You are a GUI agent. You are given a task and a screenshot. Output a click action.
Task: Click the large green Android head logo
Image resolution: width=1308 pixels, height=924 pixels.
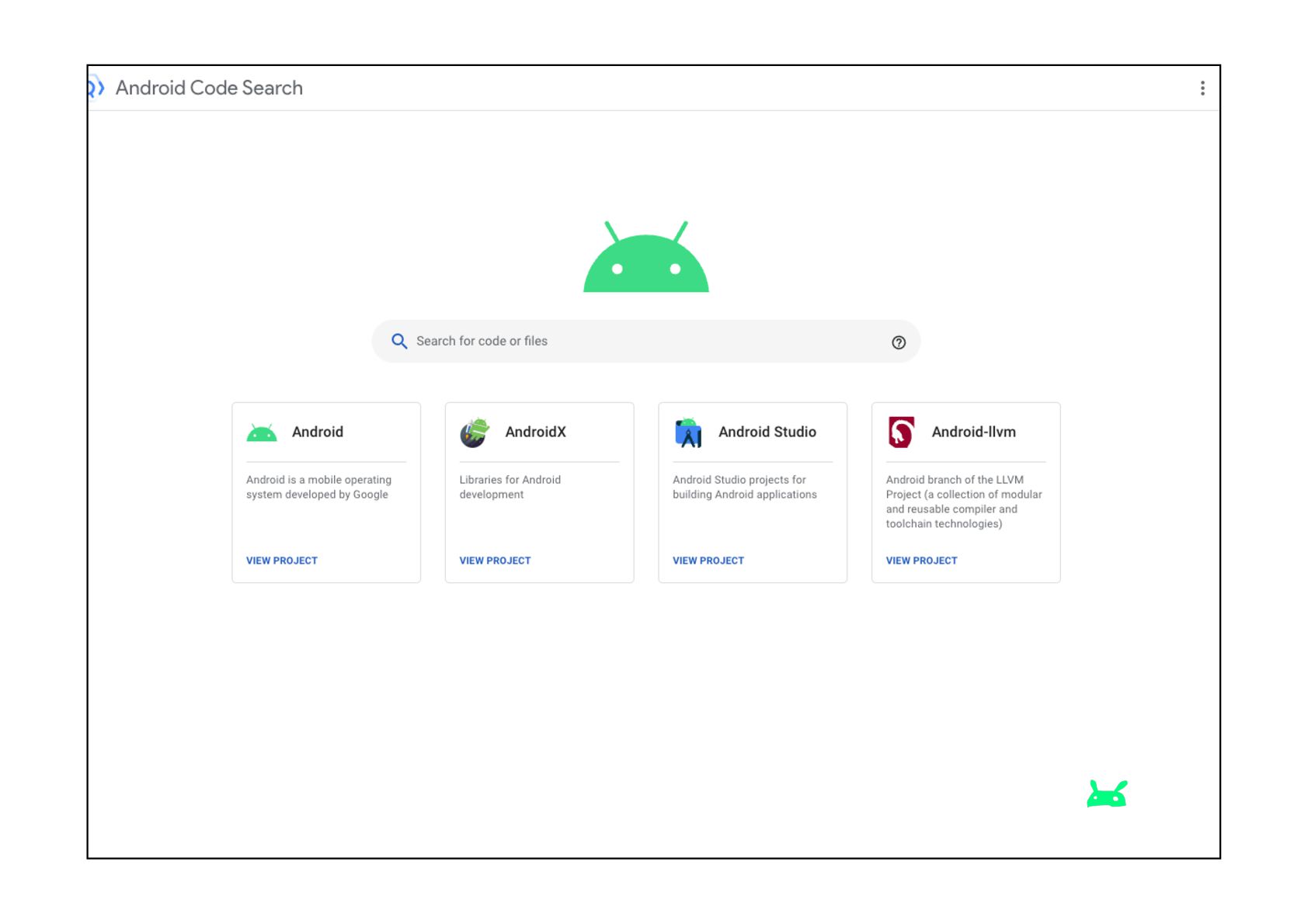point(645,257)
